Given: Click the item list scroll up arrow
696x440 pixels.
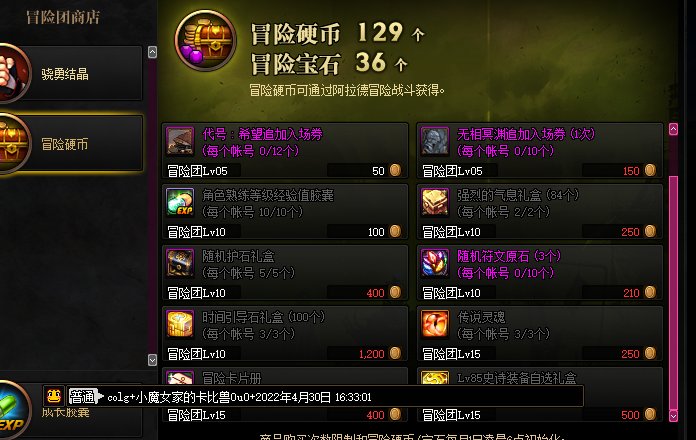Looking at the screenshot, I should pos(673,129).
